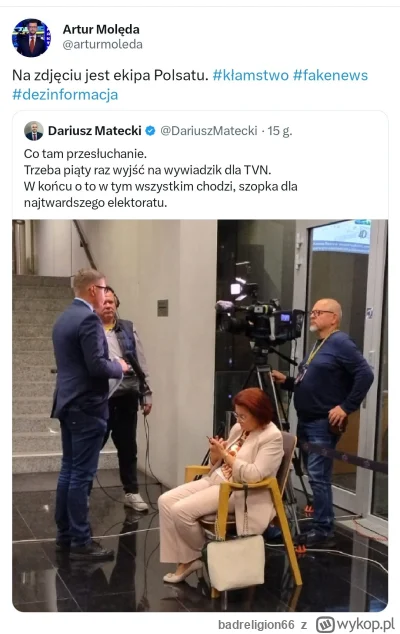Image resolution: width=400 pixels, height=634 pixels.
Task: Click the blue verified badge icon
Action: click(x=150, y=131)
